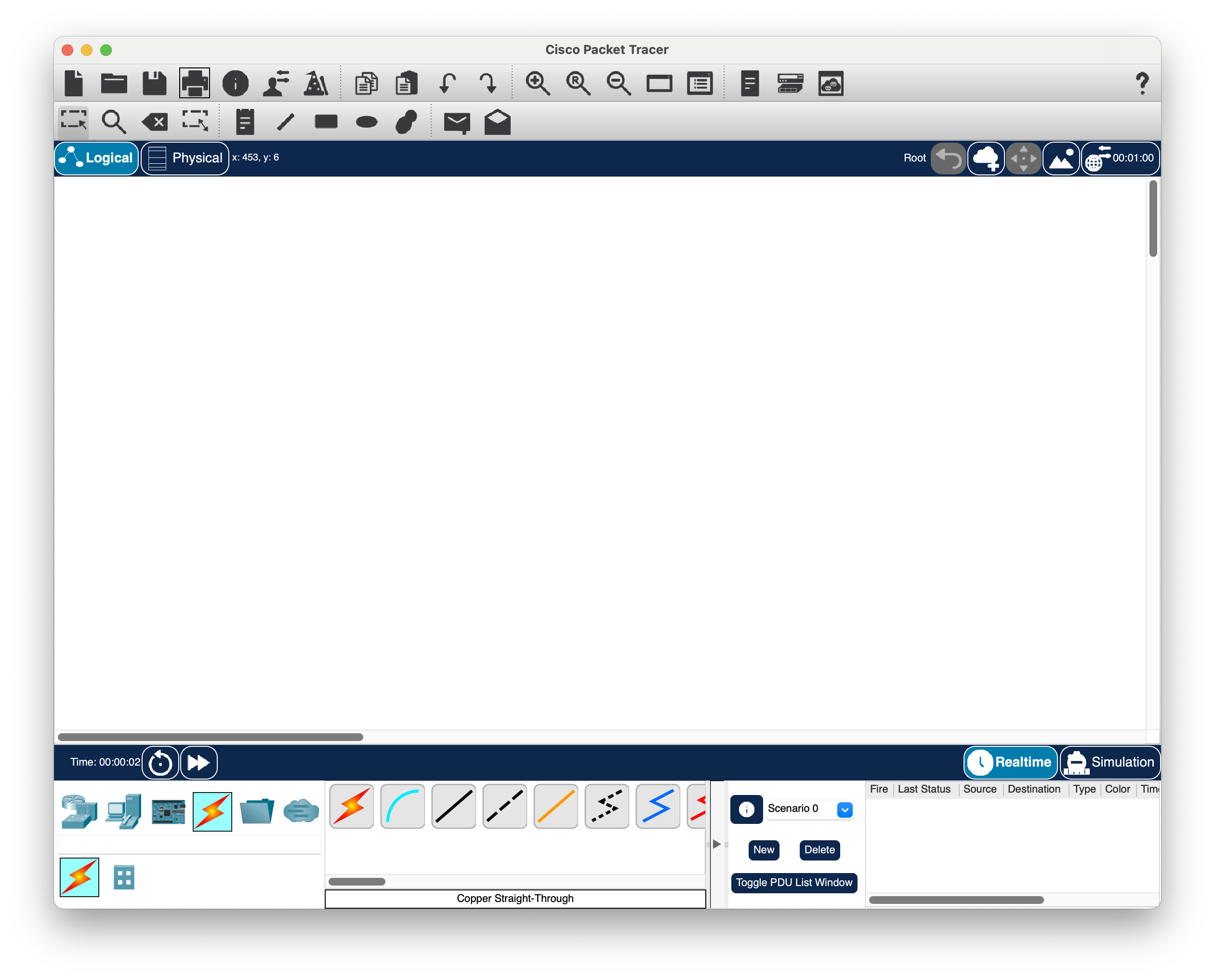Screen dimensions: 1215x980
Task: Click Toggle PDU List Window
Action: tap(794, 883)
